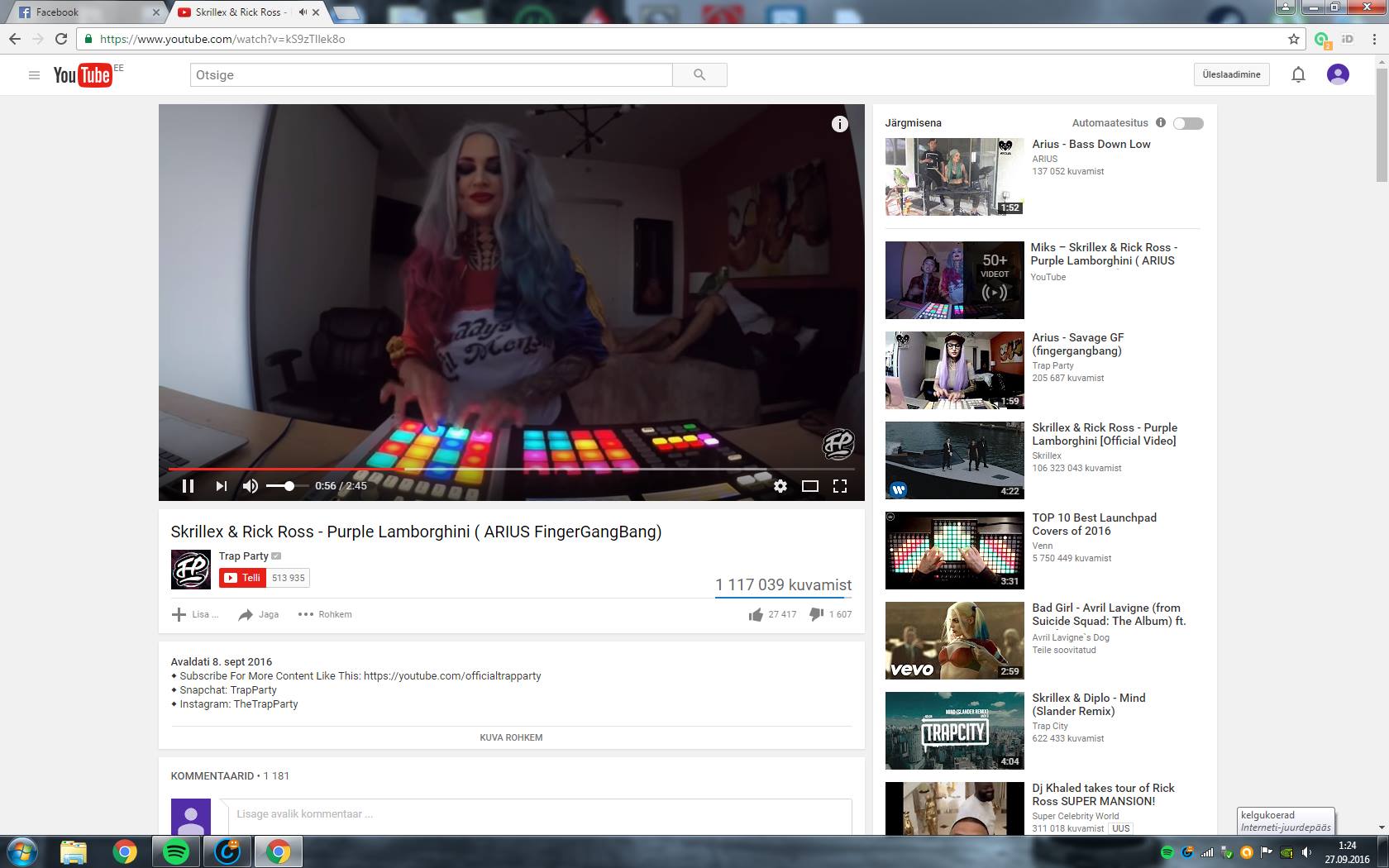Pause the video with the pause button
The image size is (1389, 868).
coord(188,486)
